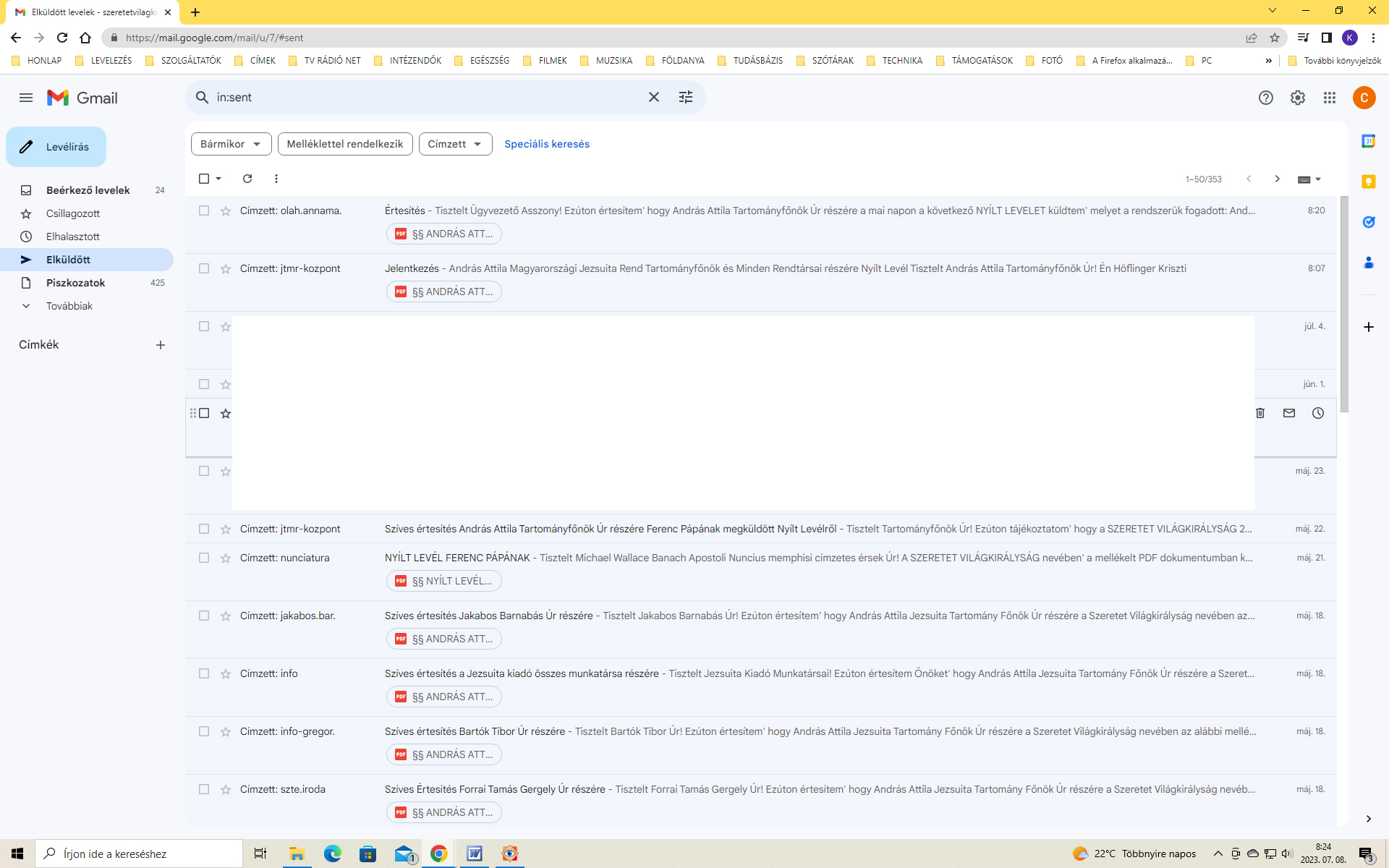Go to the next page of messages
Screen dimensions: 1389x868
tap(1278, 179)
